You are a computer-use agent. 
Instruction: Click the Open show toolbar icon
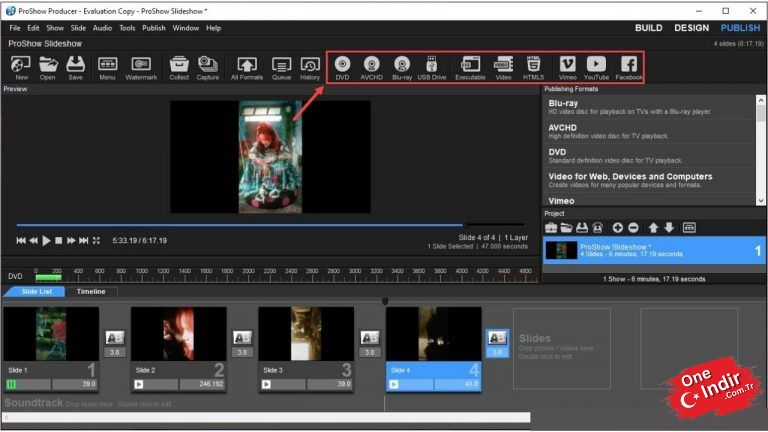(48, 68)
